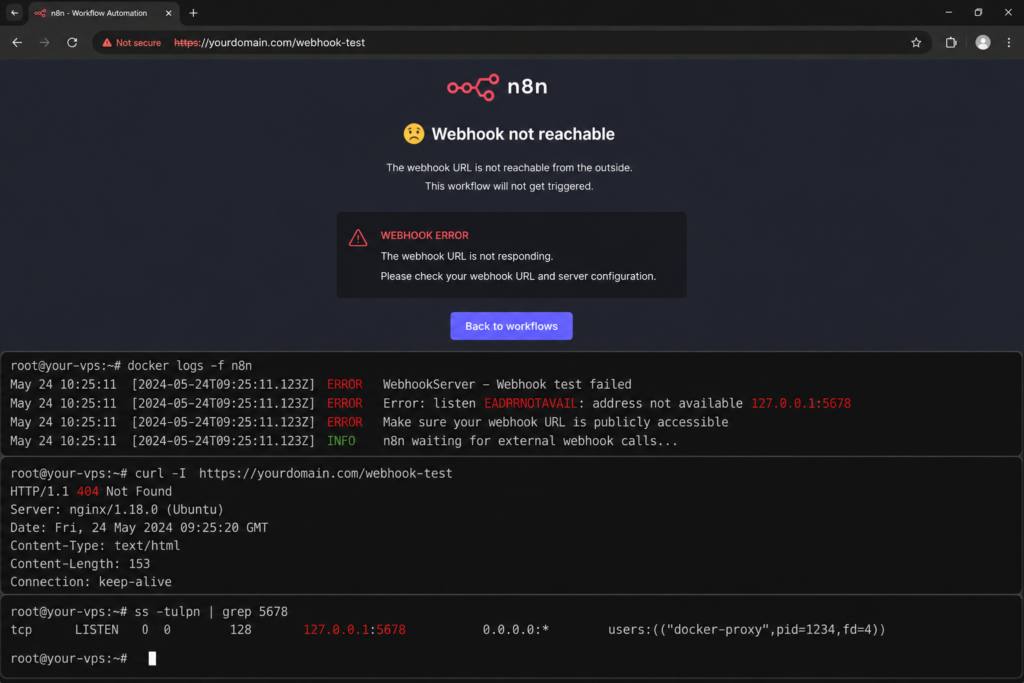Screen dimensions: 1024x683
Task: Close the n8n Workflow Automation tab
Action: (168, 13)
